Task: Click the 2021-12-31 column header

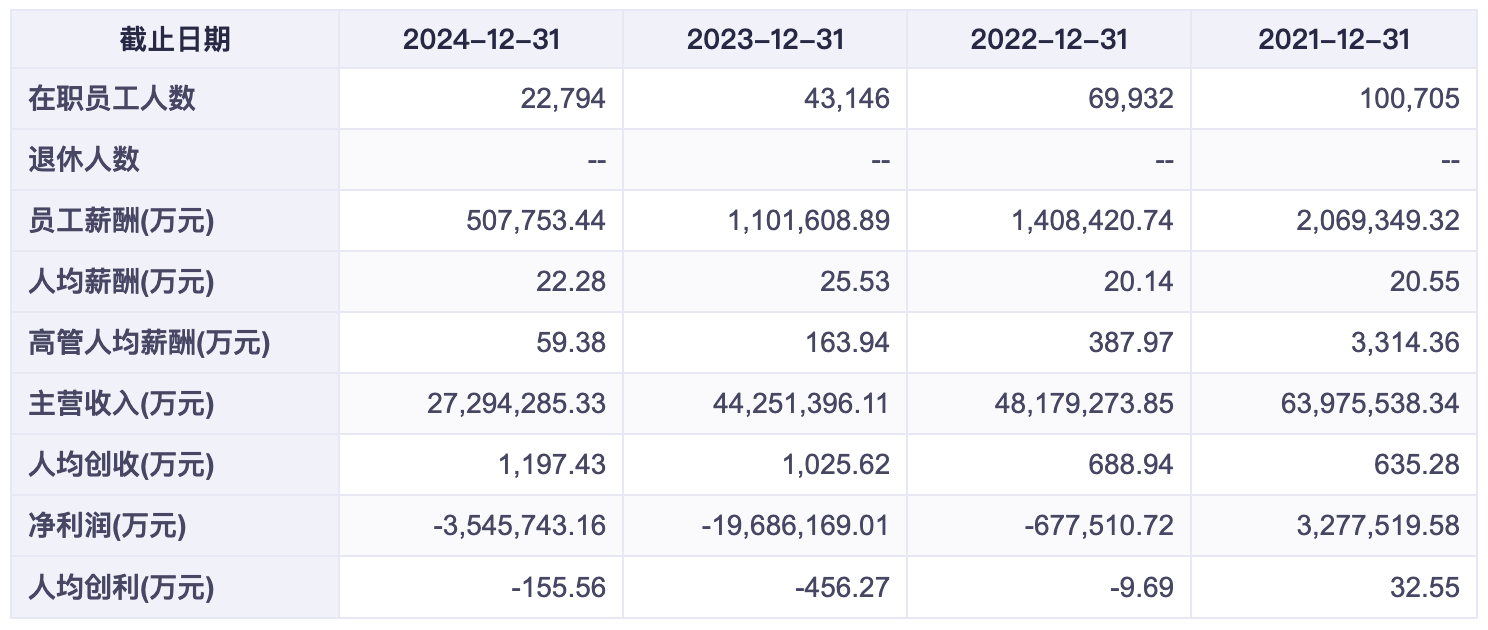Action: tap(1334, 40)
